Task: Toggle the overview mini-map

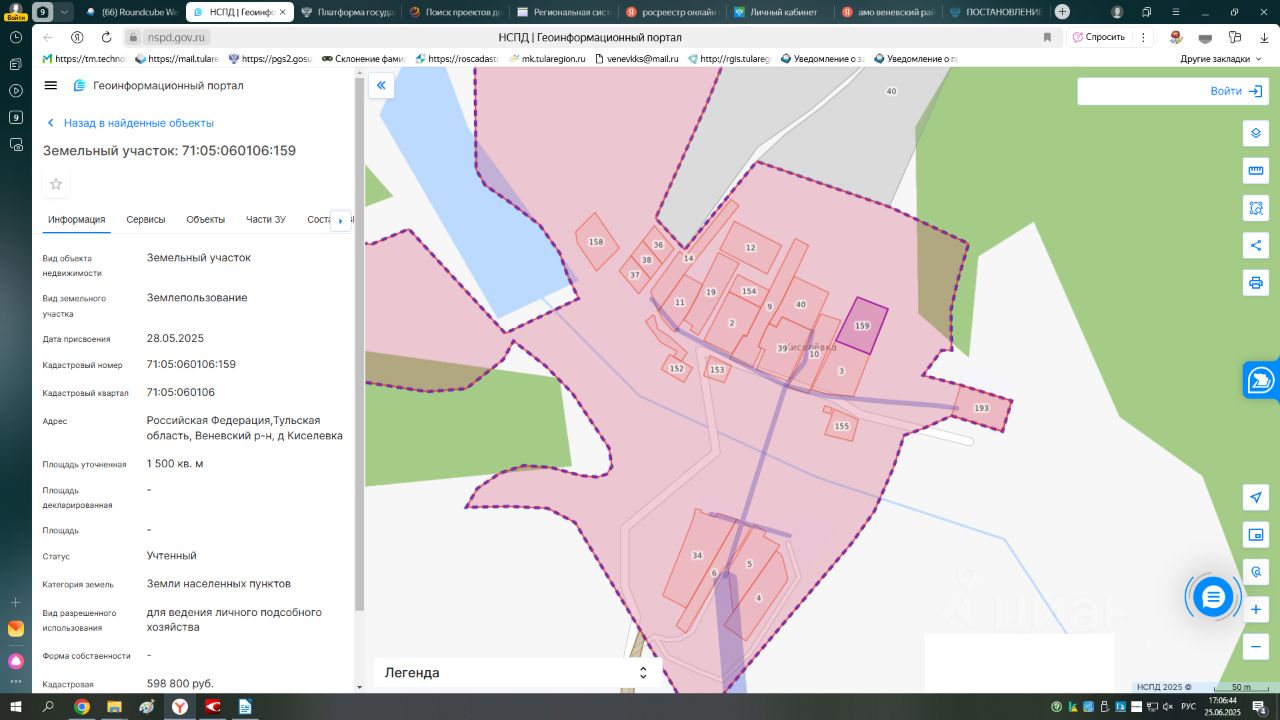Action: [1256, 535]
